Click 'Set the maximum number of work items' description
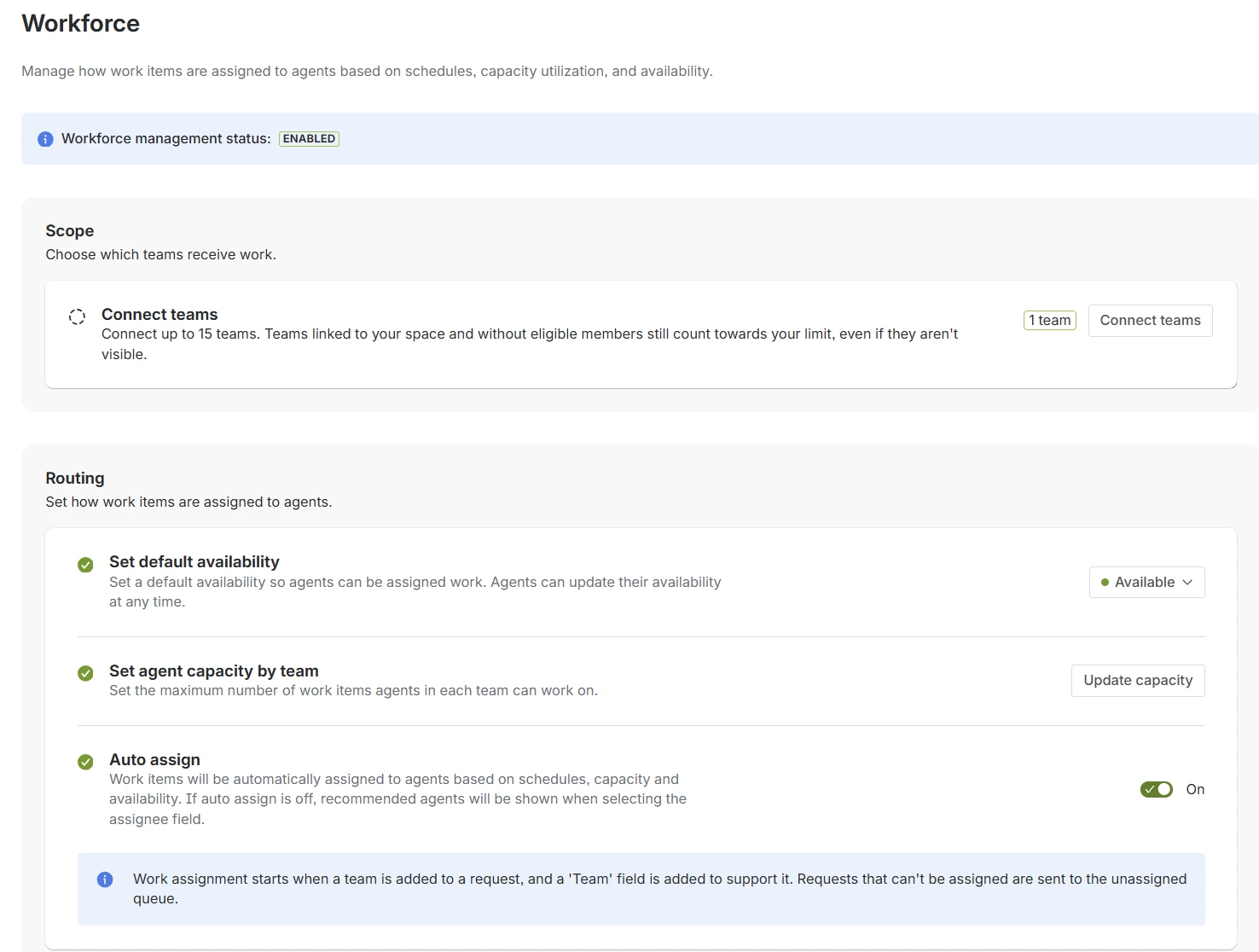 (x=353, y=691)
